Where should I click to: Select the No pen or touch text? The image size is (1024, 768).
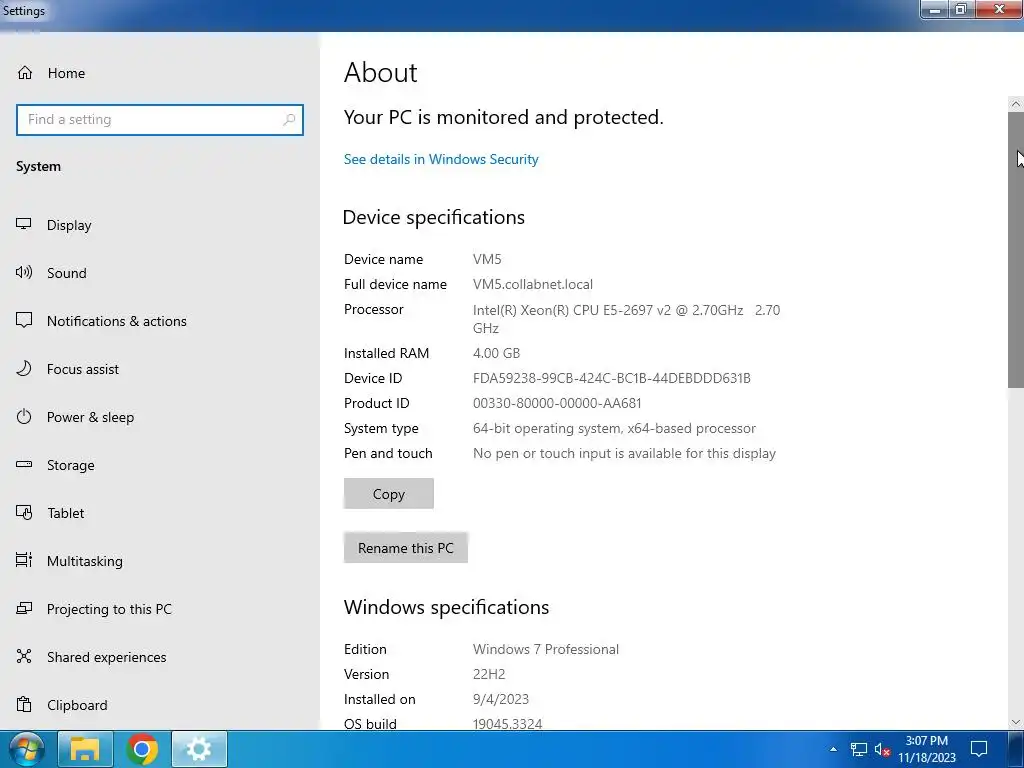pyautogui.click(x=624, y=453)
